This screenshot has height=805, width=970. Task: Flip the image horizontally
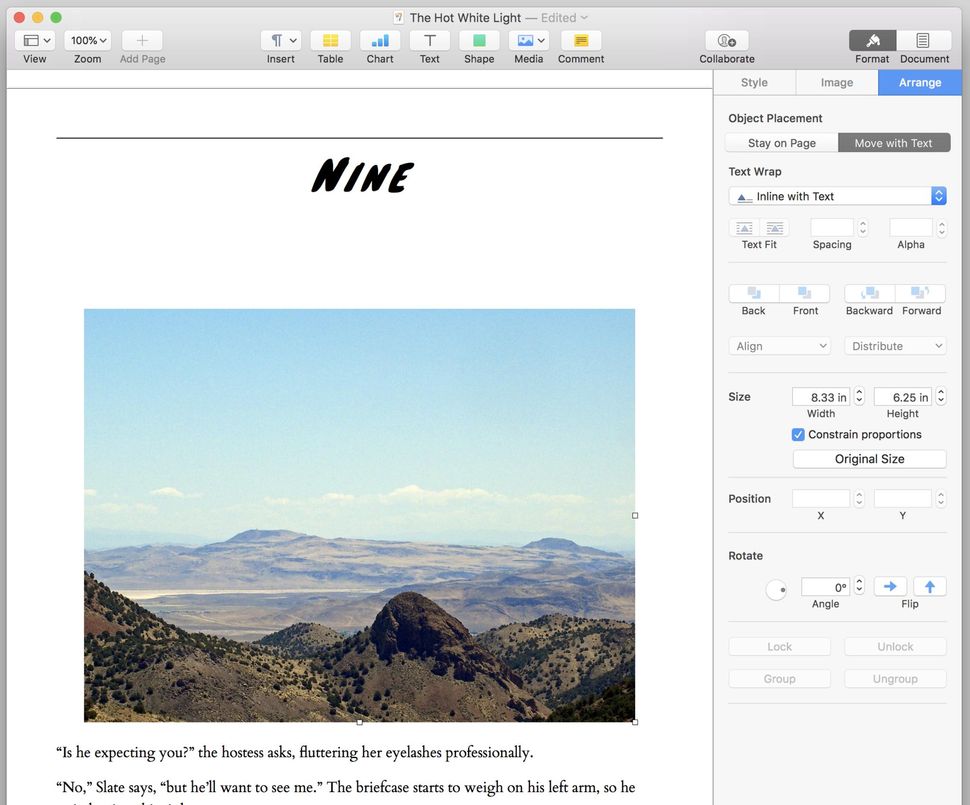click(890, 586)
